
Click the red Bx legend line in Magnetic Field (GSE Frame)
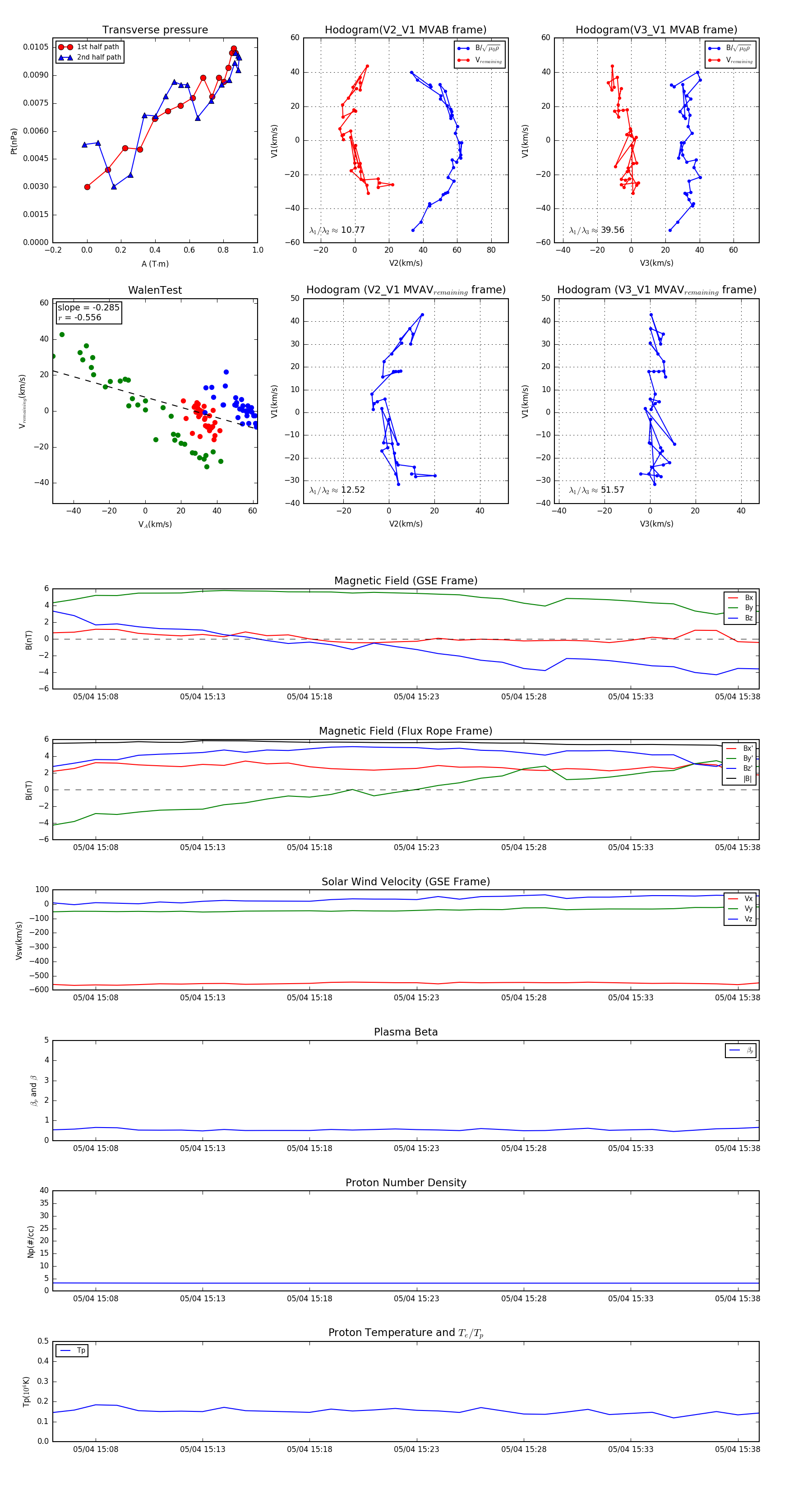coord(734,598)
